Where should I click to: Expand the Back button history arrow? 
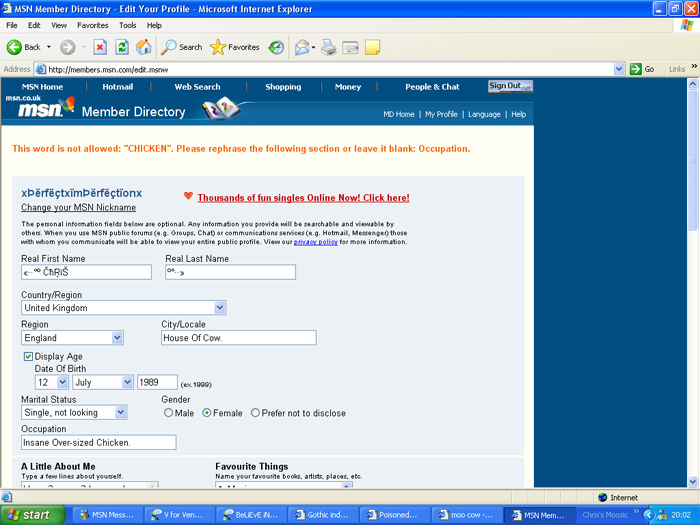49,47
